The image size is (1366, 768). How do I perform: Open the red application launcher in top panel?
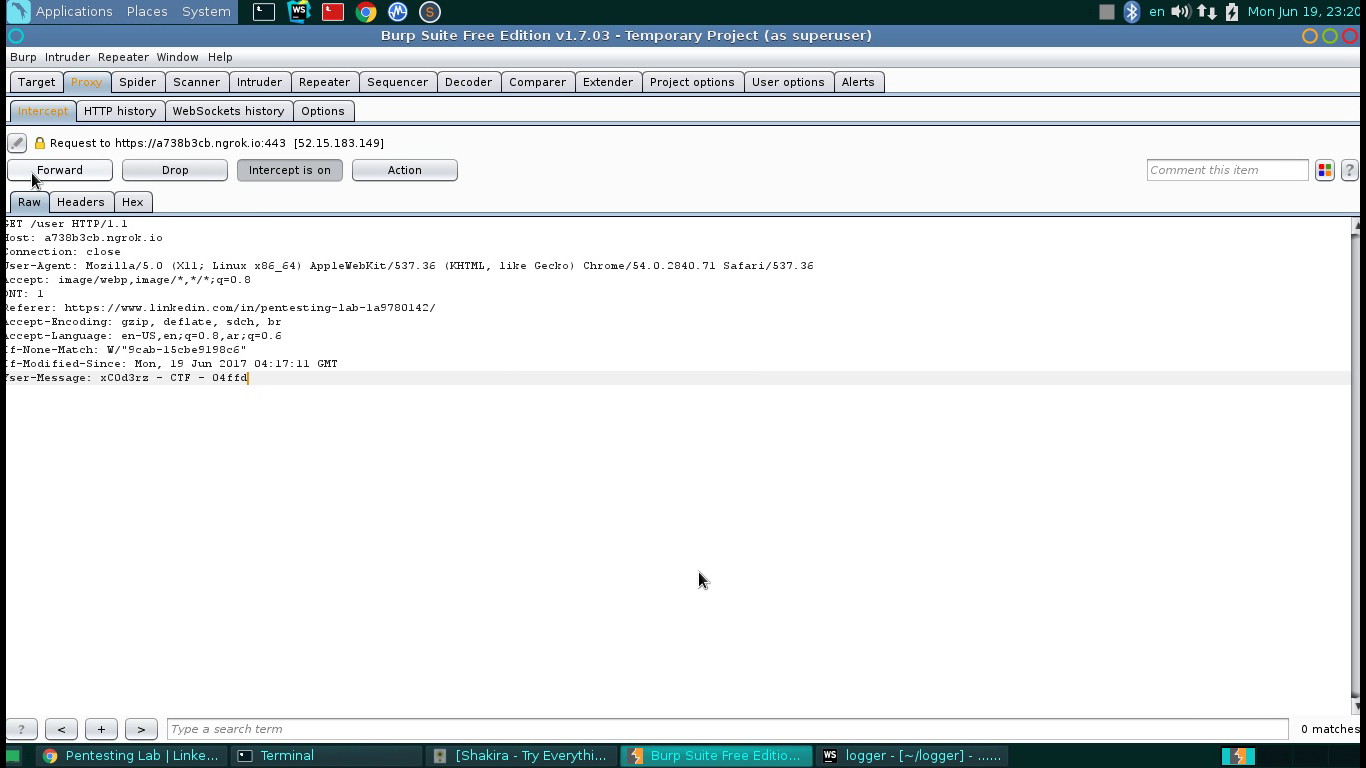(332, 12)
